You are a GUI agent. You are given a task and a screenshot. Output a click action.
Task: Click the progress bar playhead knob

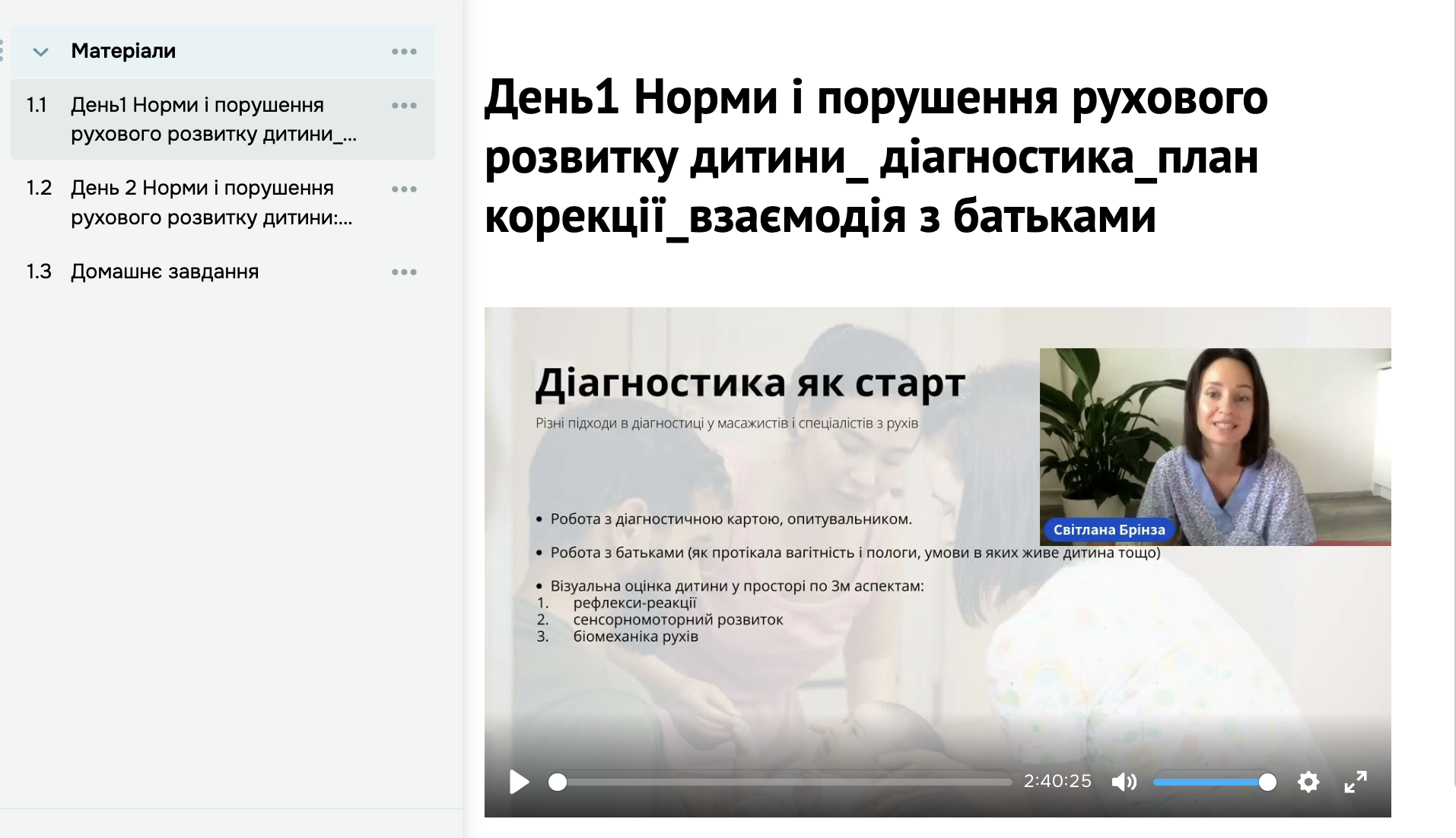point(558,782)
